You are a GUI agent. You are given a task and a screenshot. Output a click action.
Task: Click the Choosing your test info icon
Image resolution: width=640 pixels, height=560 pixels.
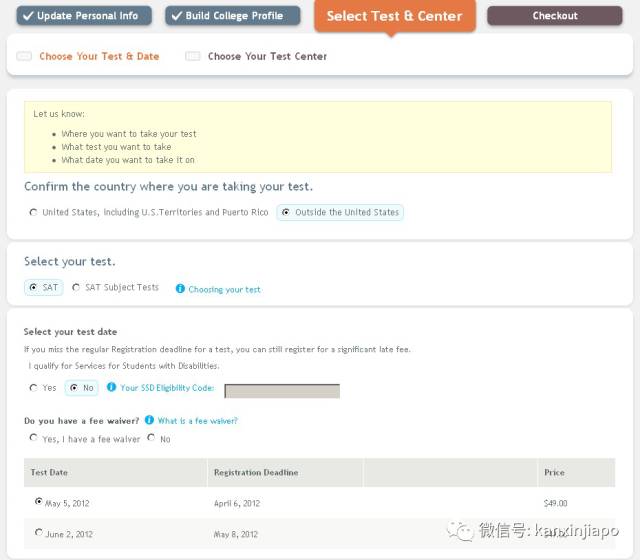tap(180, 289)
